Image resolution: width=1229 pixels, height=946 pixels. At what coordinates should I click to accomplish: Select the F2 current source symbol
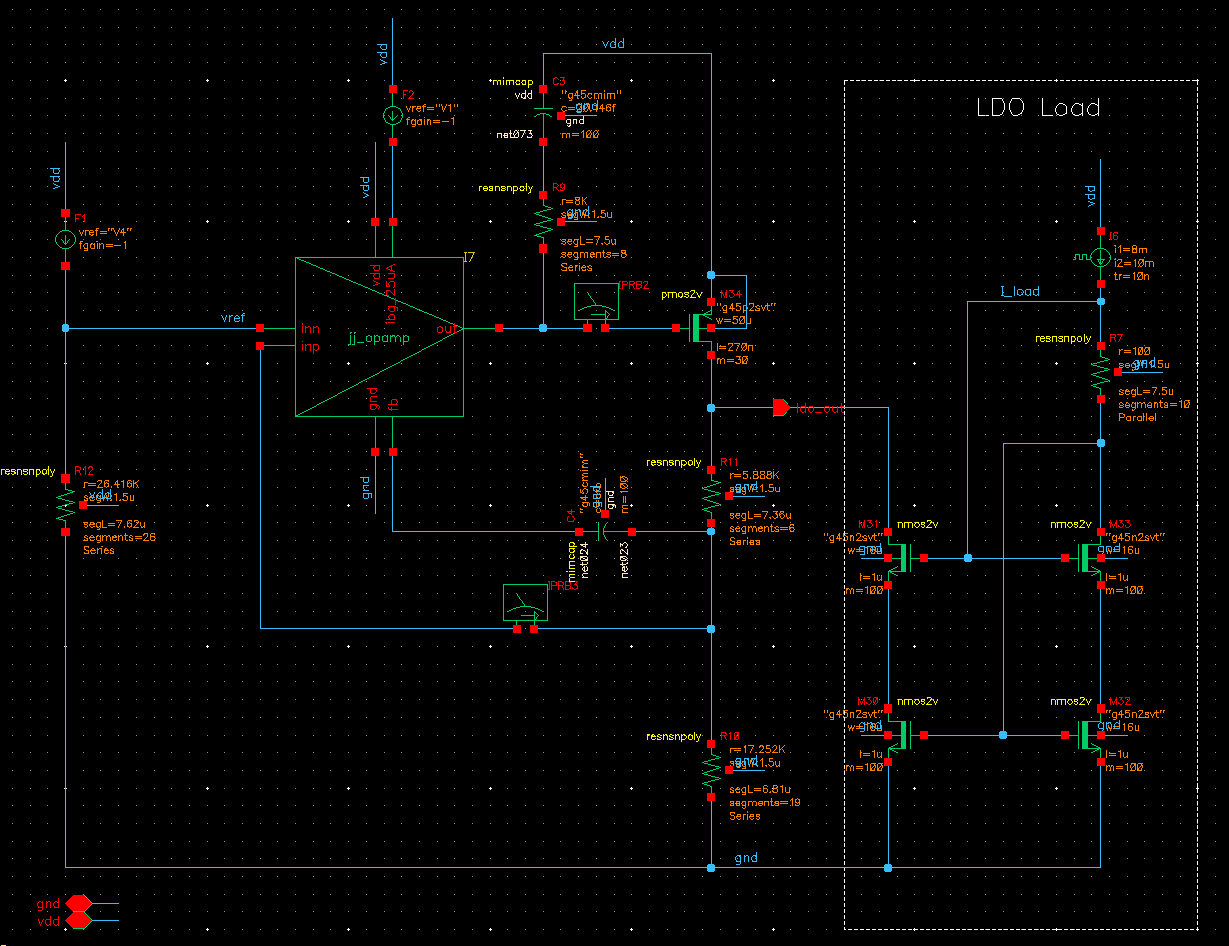click(393, 115)
